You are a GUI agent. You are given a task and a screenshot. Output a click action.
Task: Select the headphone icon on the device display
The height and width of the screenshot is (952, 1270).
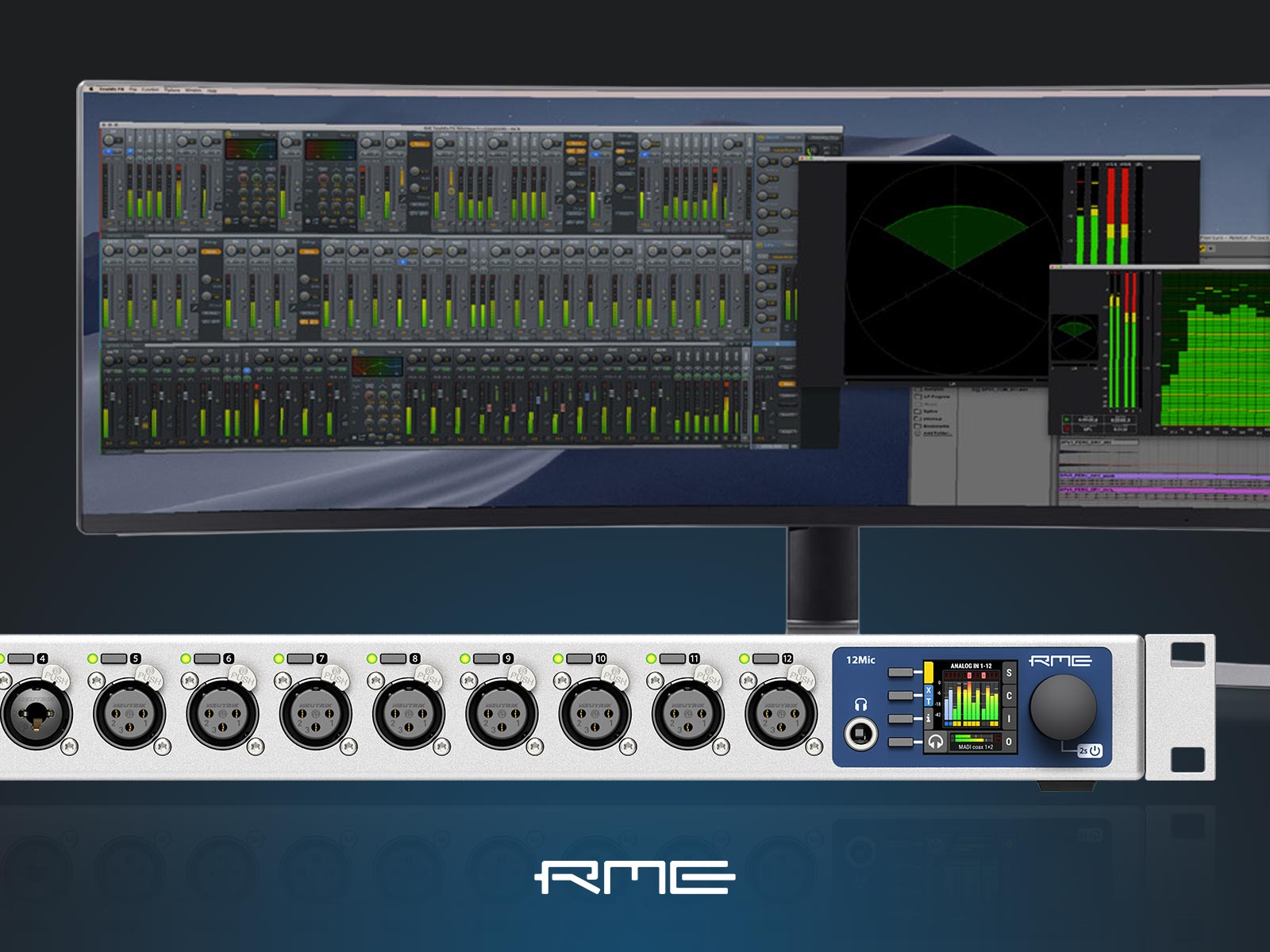pos(935,742)
